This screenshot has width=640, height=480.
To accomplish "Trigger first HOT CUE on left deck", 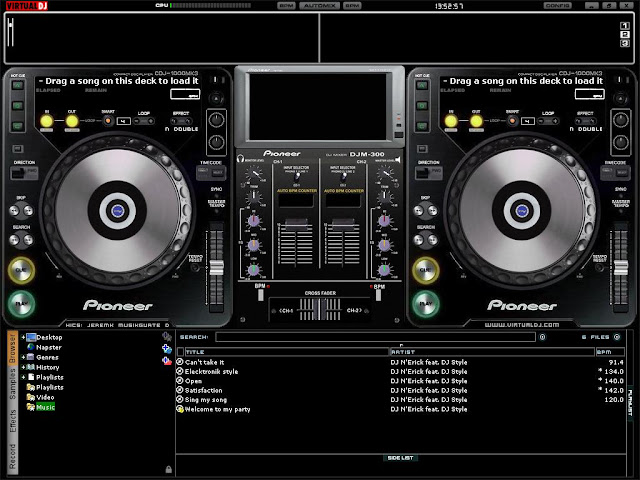I will pos(17,85).
